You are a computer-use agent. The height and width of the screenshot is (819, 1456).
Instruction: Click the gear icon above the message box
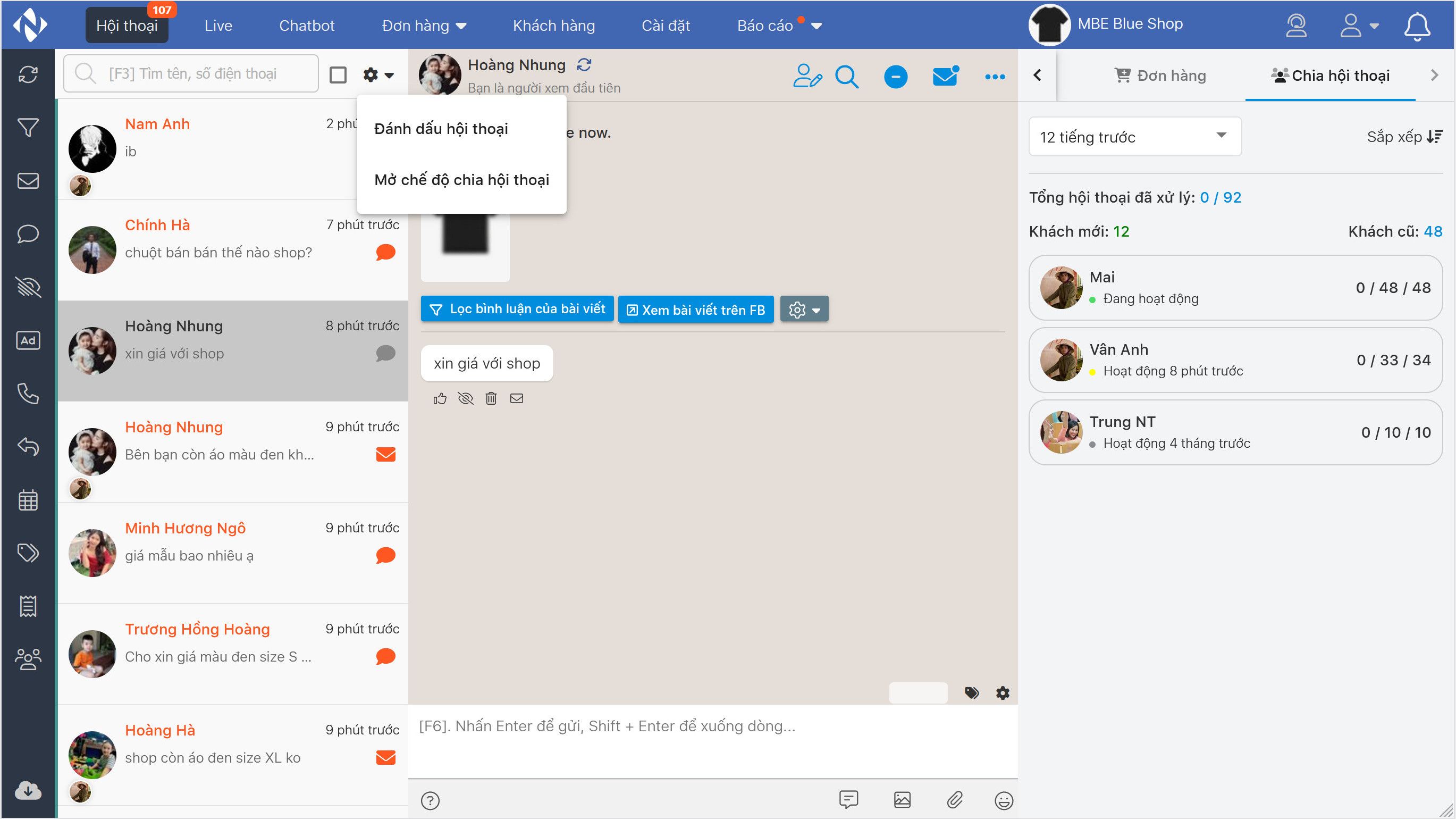(x=1003, y=693)
